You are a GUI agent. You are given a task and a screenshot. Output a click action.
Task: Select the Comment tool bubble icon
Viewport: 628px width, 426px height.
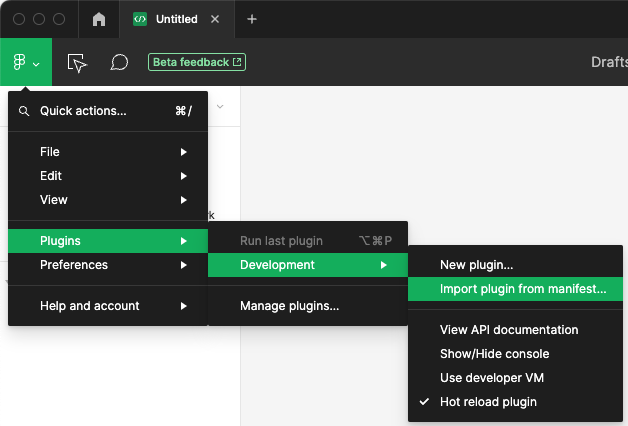[119, 62]
